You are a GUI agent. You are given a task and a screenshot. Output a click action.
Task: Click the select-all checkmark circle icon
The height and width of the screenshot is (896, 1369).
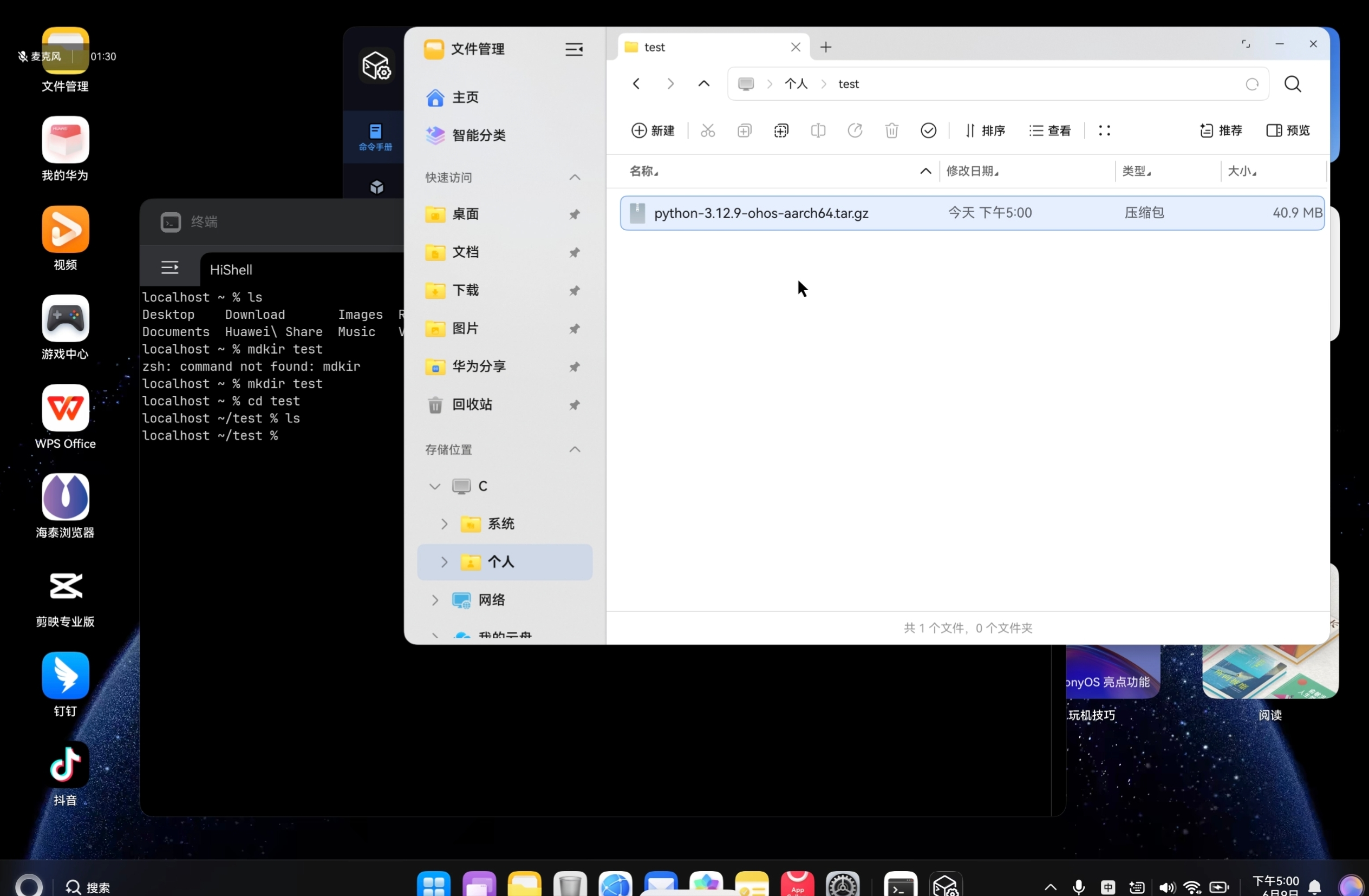coord(928,130)
